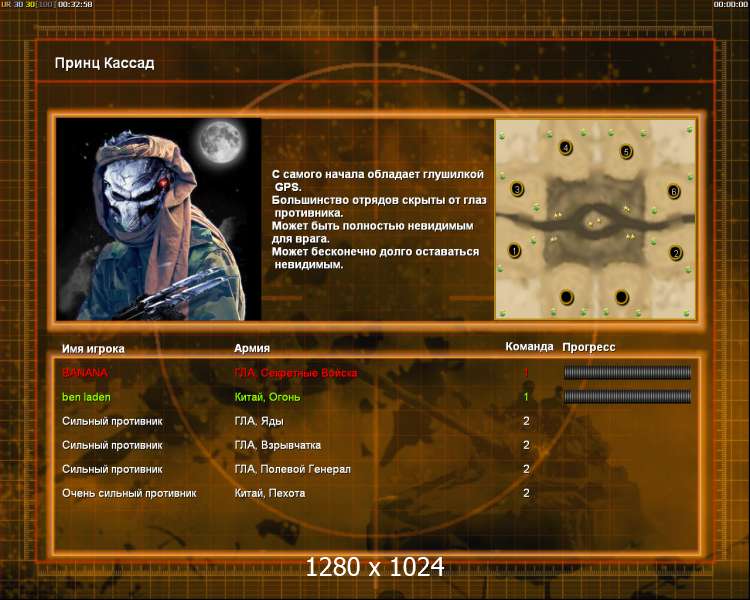Click start position 4 on the minimap
Image resolution: width=750 pixels, height=600 pixels.
[x=566, y=147]
